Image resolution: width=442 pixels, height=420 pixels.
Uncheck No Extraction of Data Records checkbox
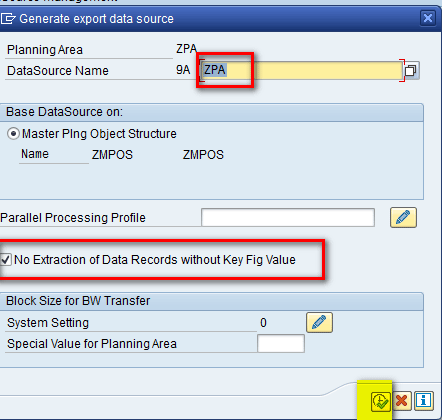pyautogui.click(x=6, y=260)
